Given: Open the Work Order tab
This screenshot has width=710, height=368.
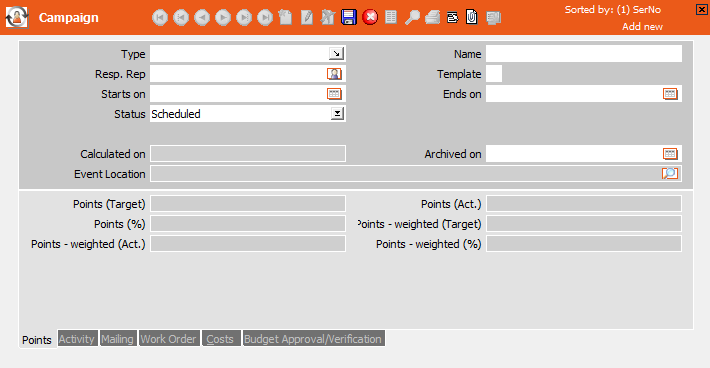Looking at the screenshot, I should 168,339.
